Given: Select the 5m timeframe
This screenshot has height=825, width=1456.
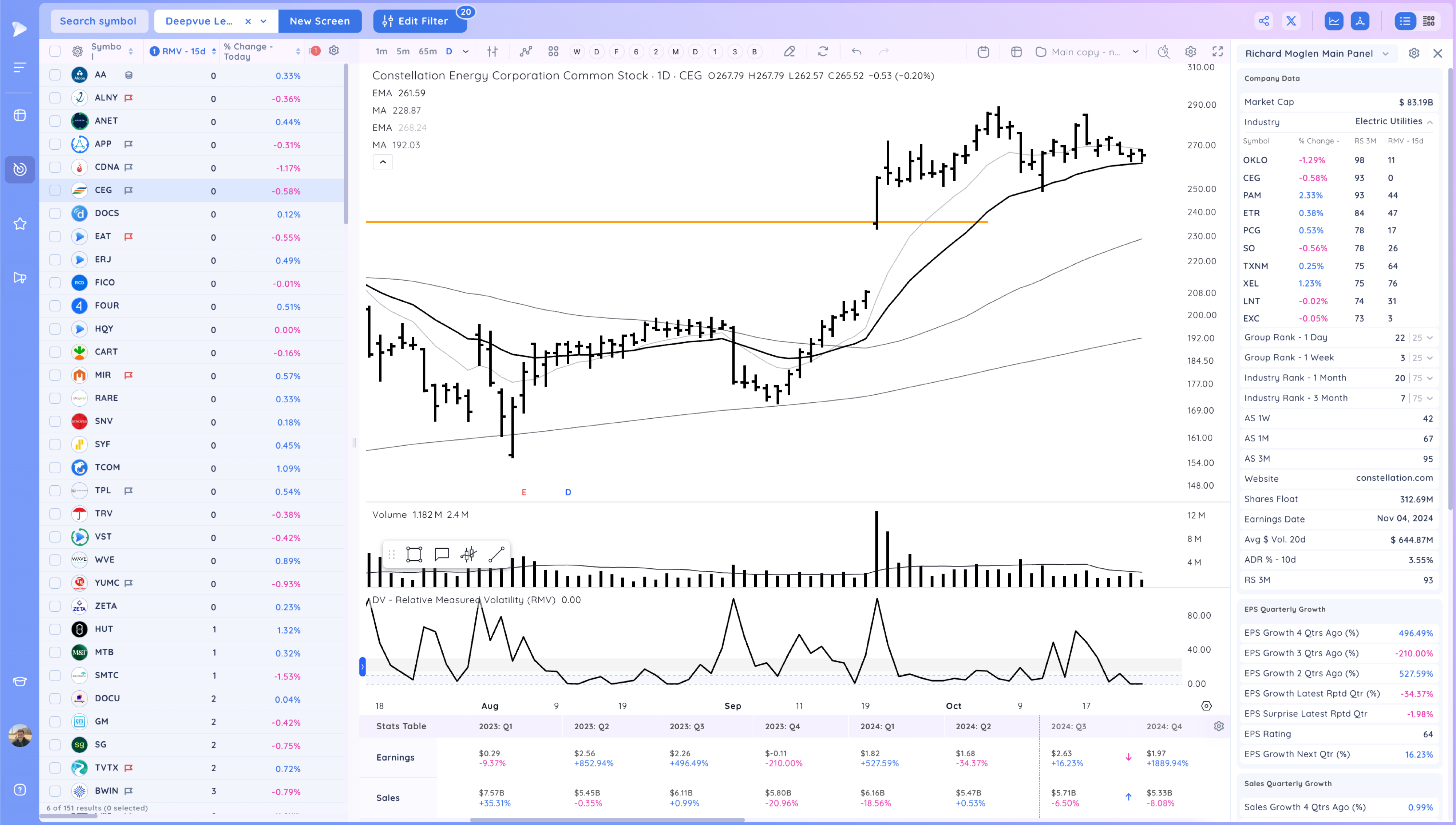Looking at the screenshot, I should pyautogui.click(x=403, y=52).
